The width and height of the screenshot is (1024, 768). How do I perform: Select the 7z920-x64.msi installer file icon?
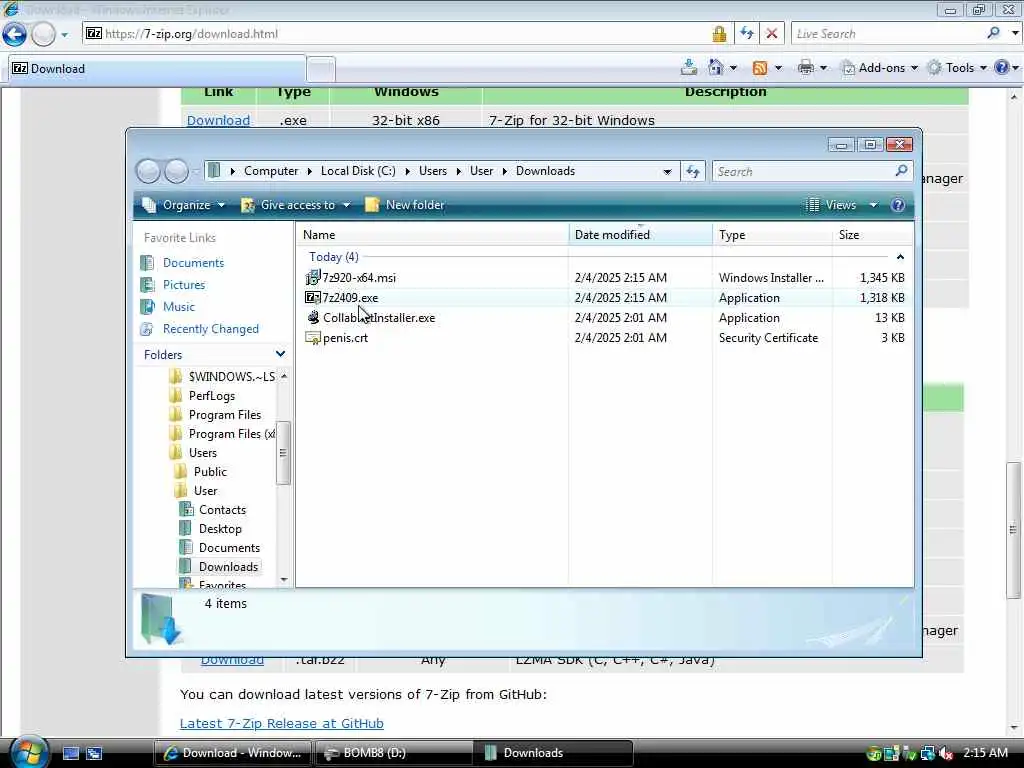313,278
